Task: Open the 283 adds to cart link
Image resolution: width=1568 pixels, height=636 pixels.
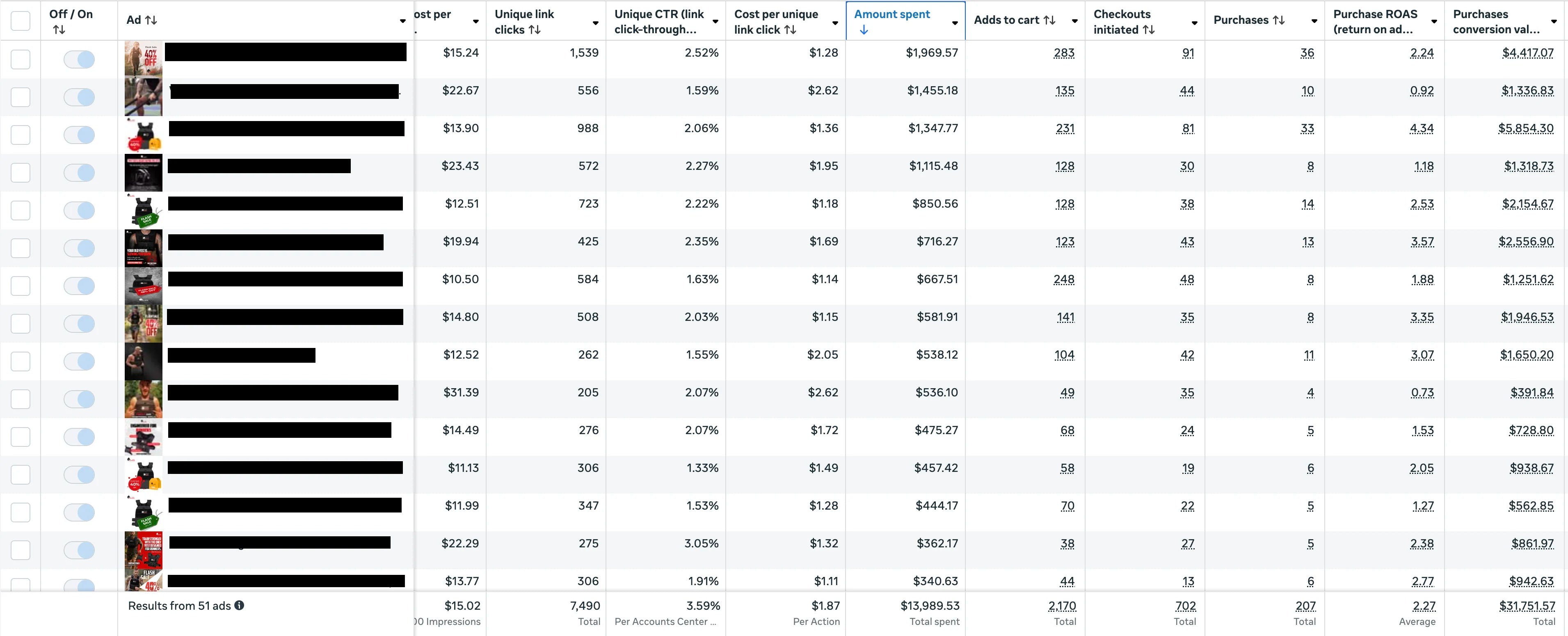Action: point(1063,53)
